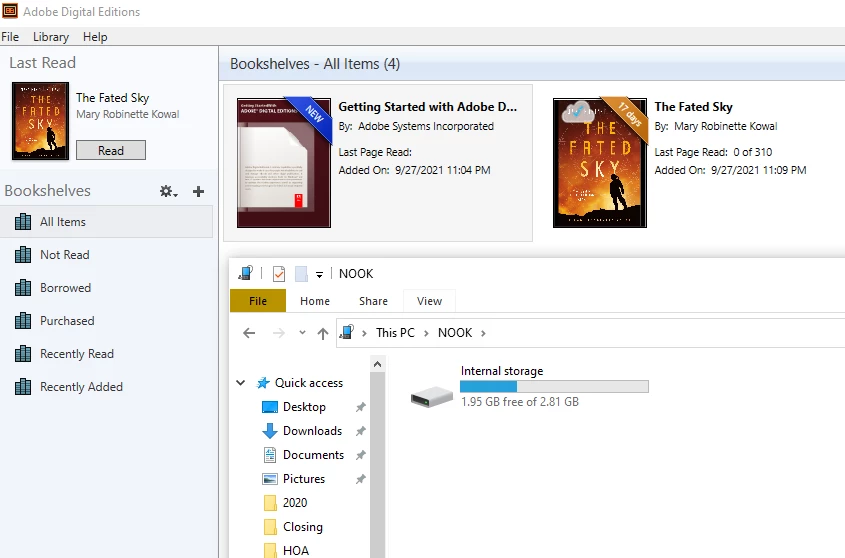Click the NOOK device icon in title bar
The width and height of the screenshot is (845, 558).
tap(246, 273)
